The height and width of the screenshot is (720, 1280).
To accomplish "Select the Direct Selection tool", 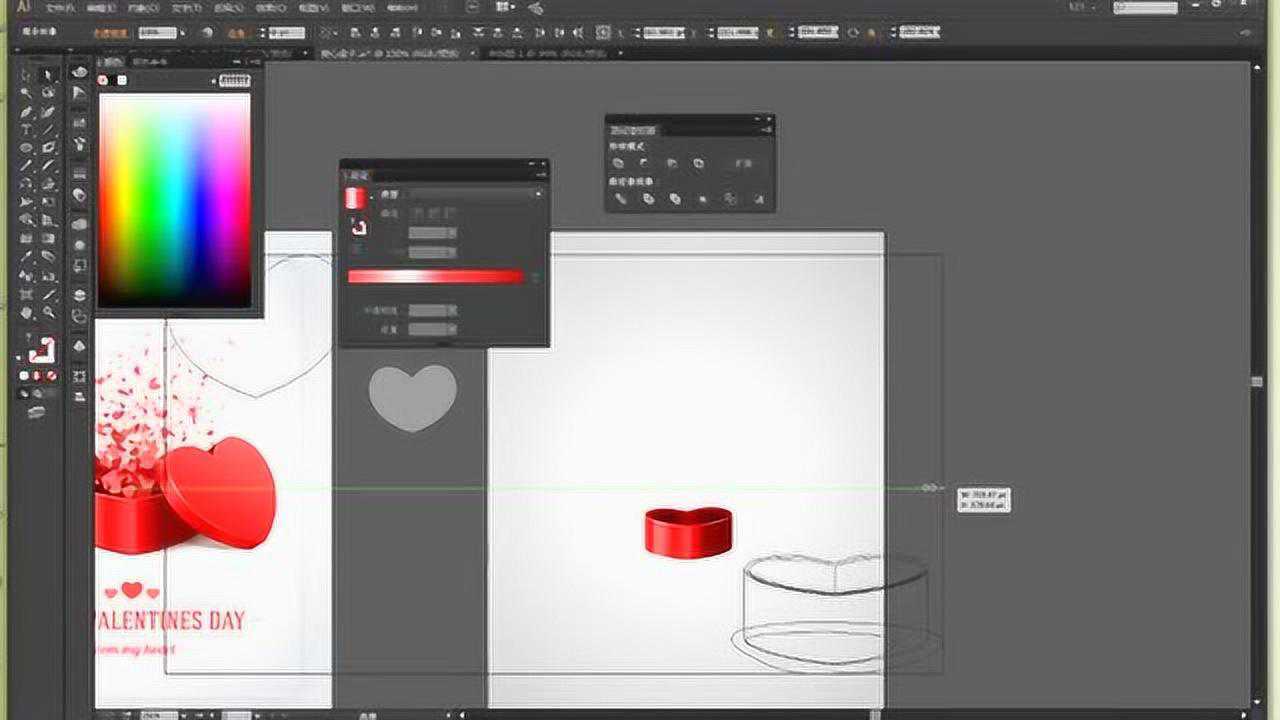I will [x=48, y=75].
